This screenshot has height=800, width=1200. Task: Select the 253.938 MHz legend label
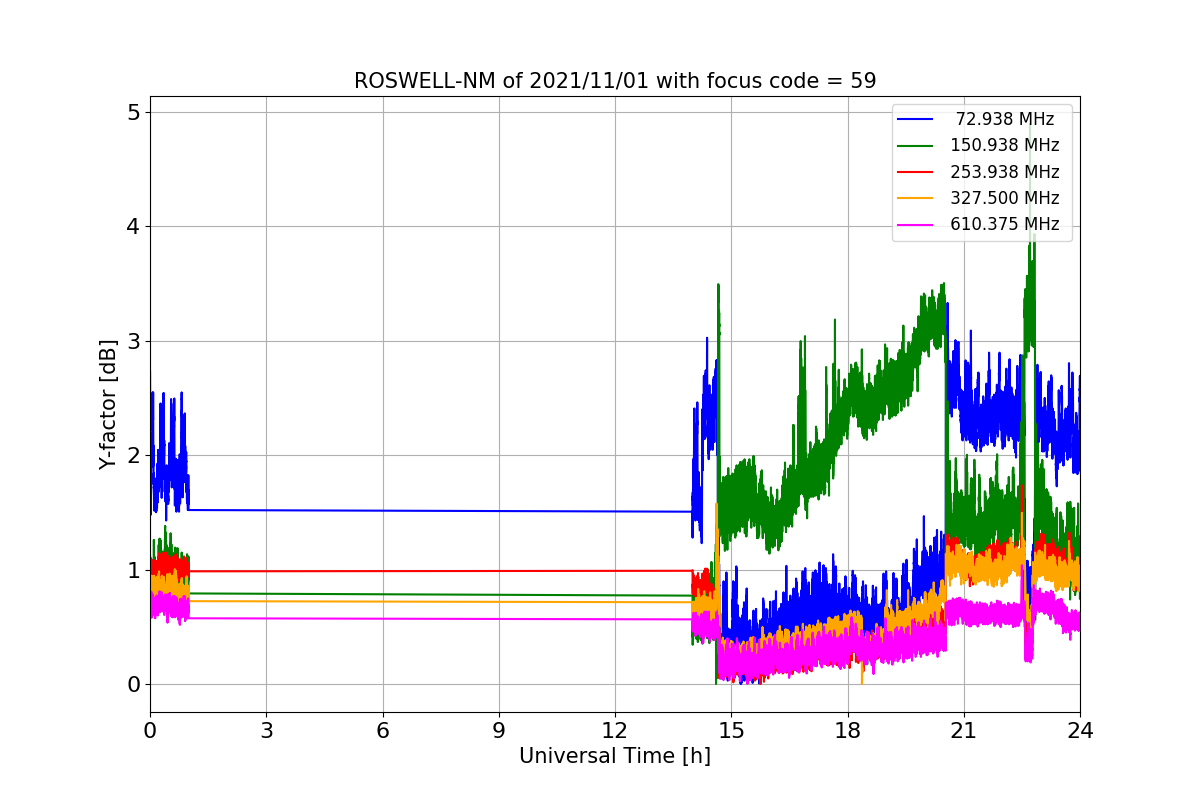[x=1005, y=171]
